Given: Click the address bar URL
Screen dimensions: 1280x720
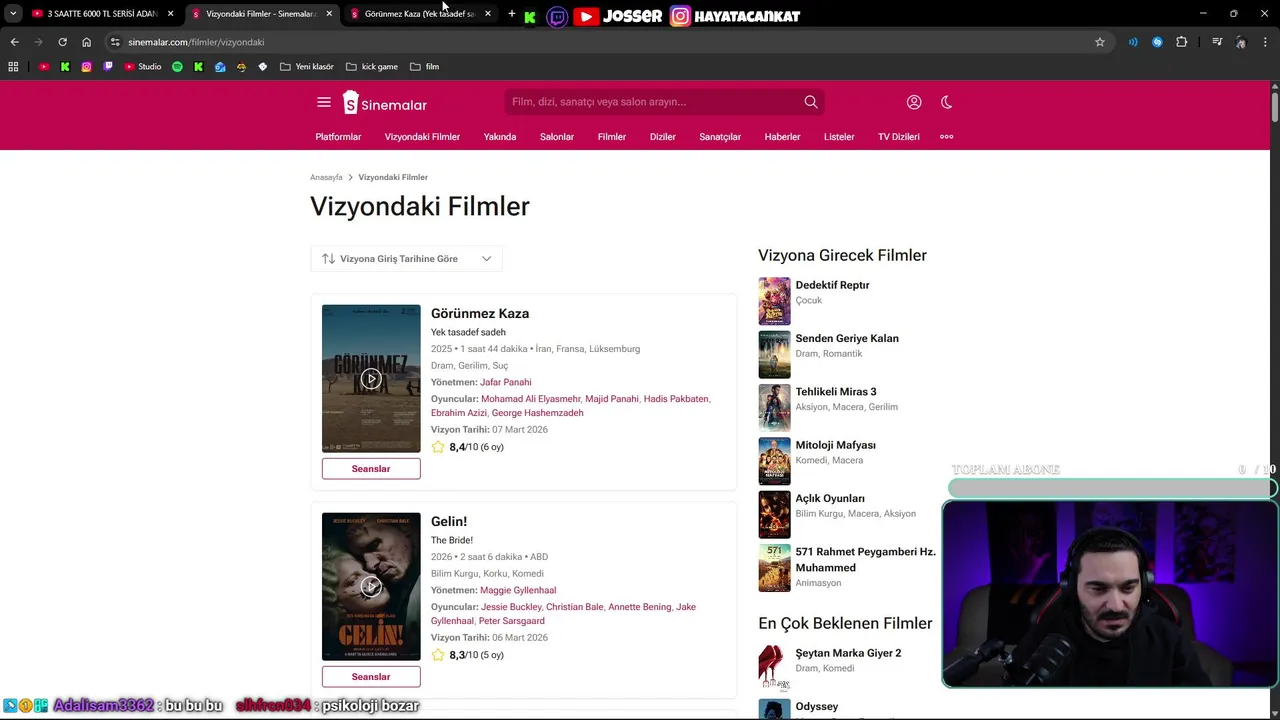Looking at the screenshot, I should (x=196, y=42).
